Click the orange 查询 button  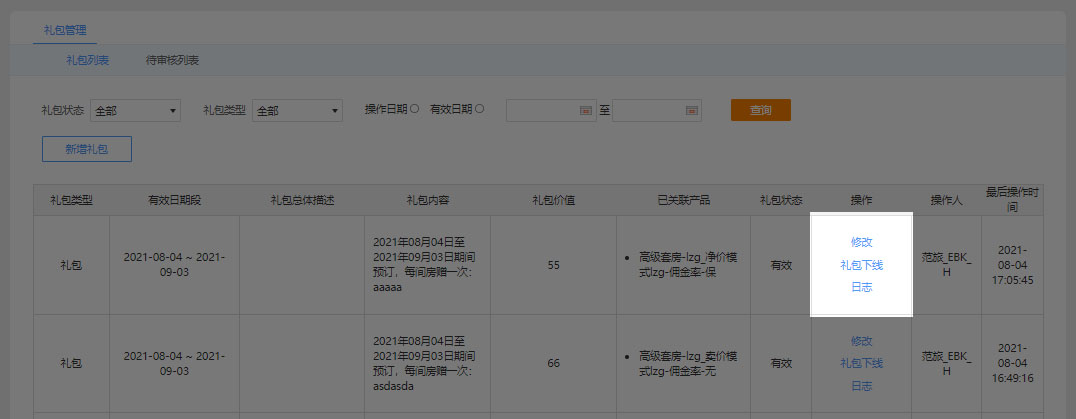click(x=761, y=110)
